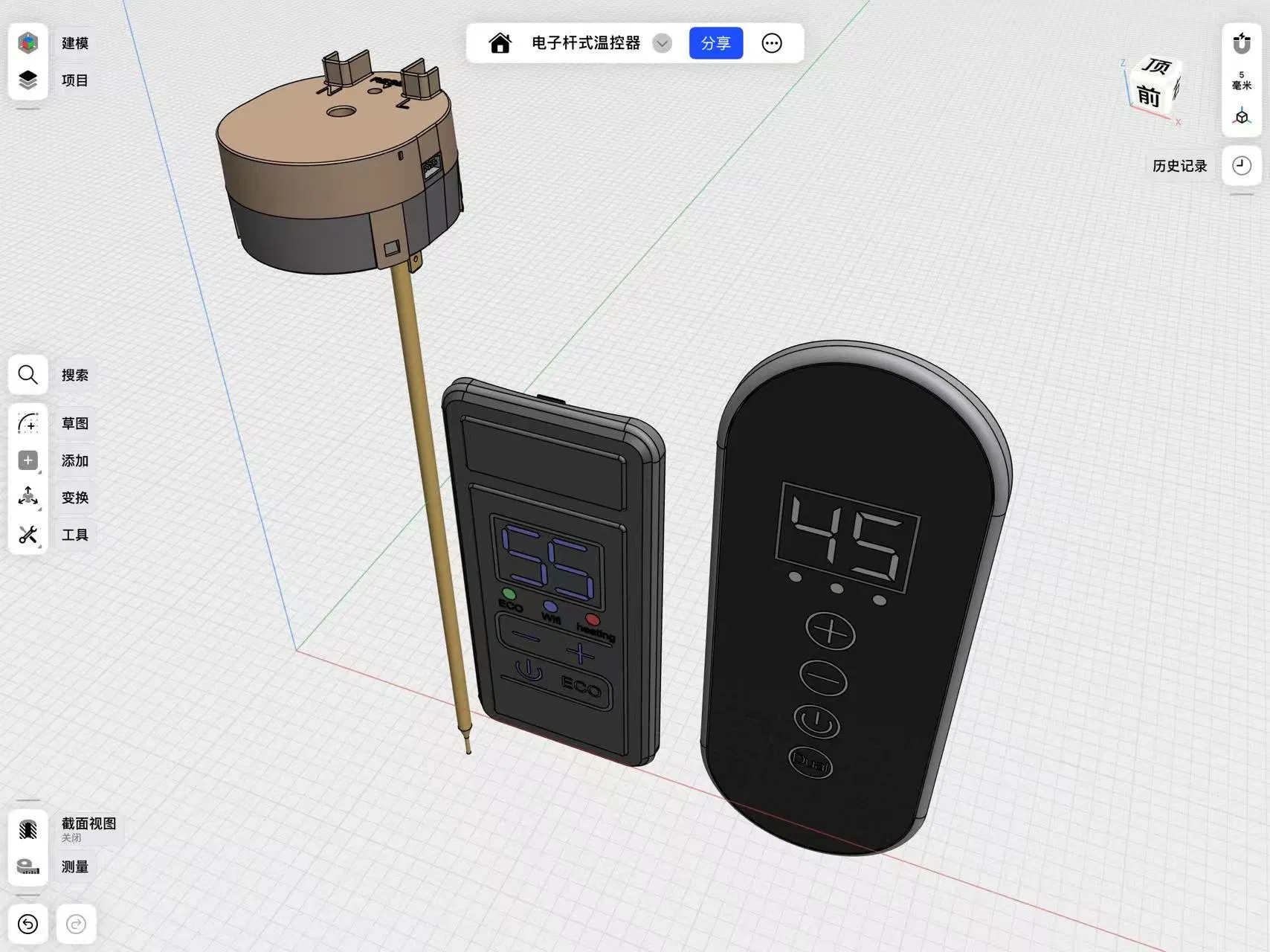
Task: Toggle the snapping magnet icon
Action: 1241,43
